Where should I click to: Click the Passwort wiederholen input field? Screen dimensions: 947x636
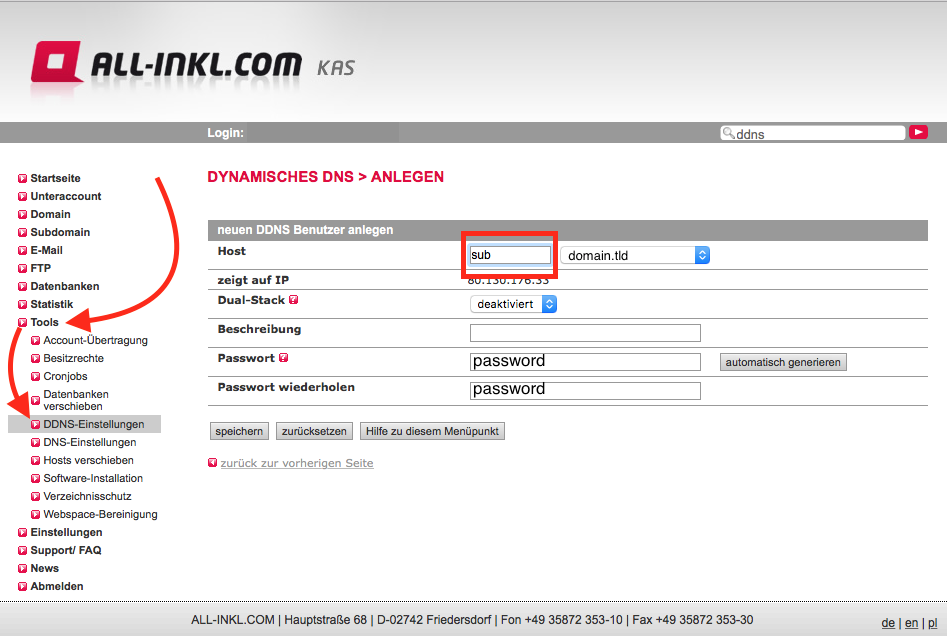(x=585, y=391)
